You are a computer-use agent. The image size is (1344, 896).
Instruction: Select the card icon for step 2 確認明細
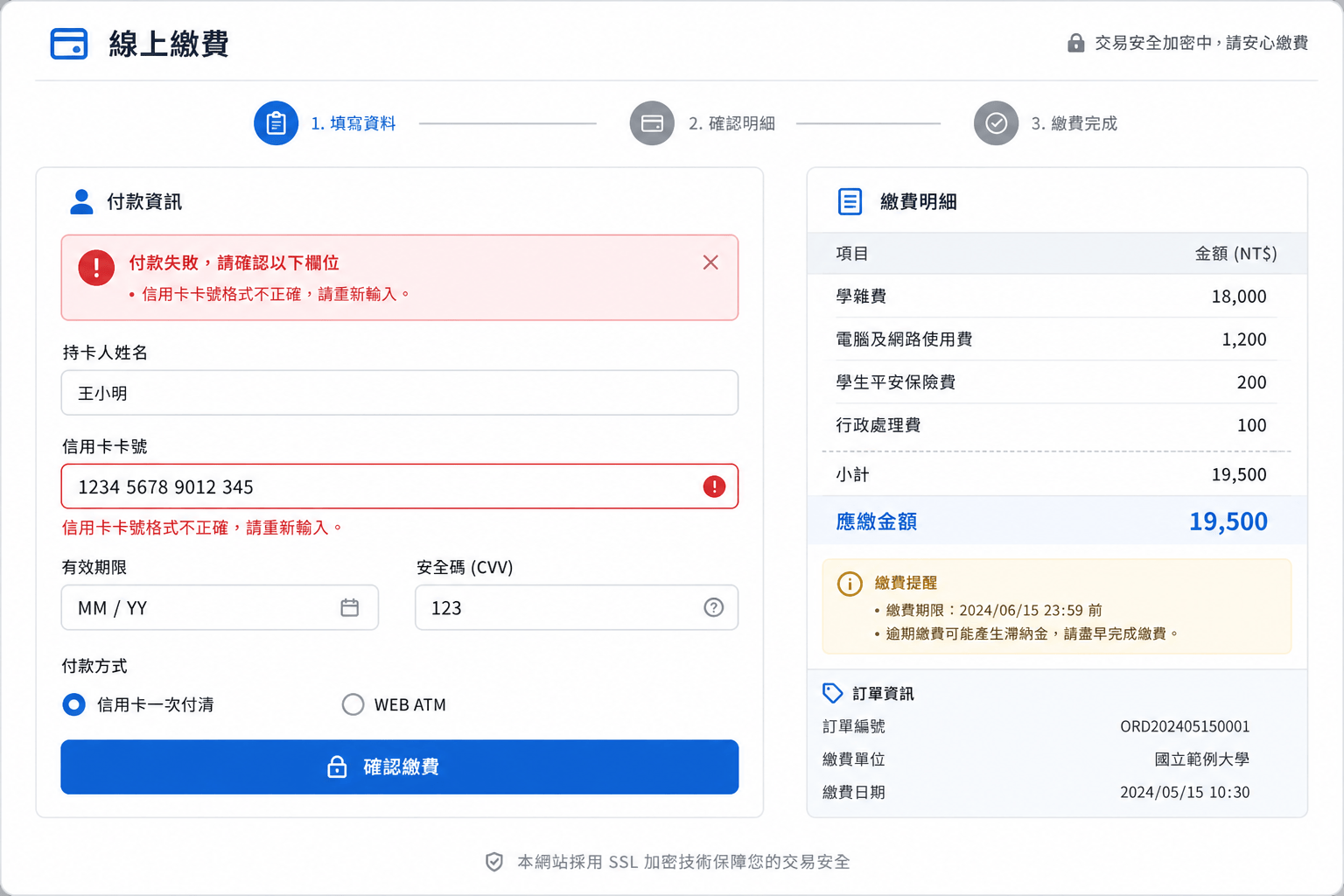tap(652, 123)
